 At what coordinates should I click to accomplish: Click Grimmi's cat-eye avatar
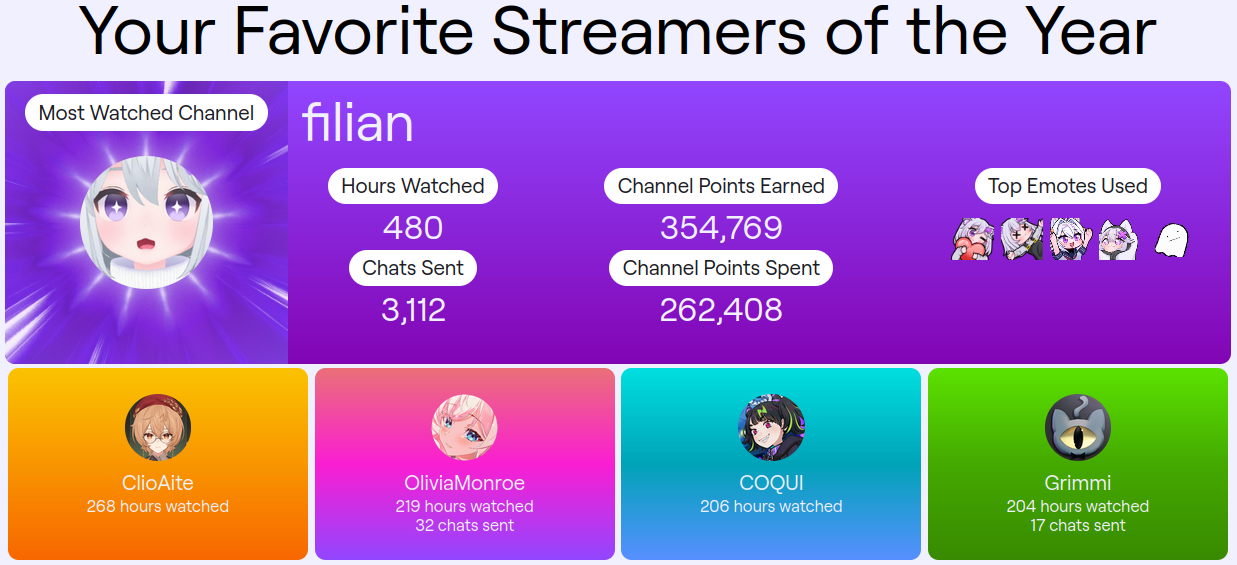1077,427
